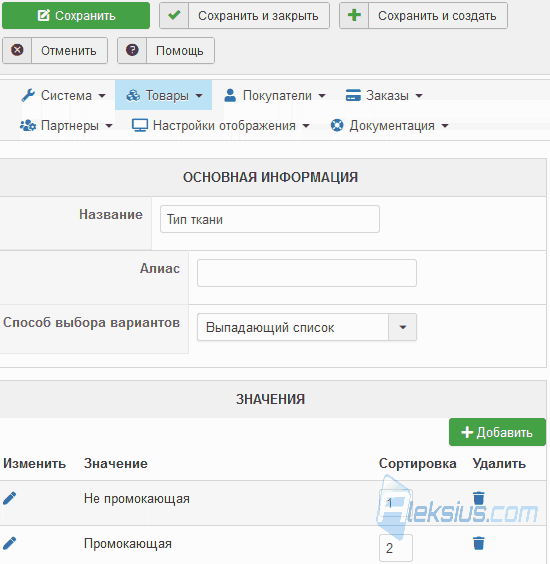Click the trash icon for Промокающая row
This screenshot has height=564, width=550.
479,543
